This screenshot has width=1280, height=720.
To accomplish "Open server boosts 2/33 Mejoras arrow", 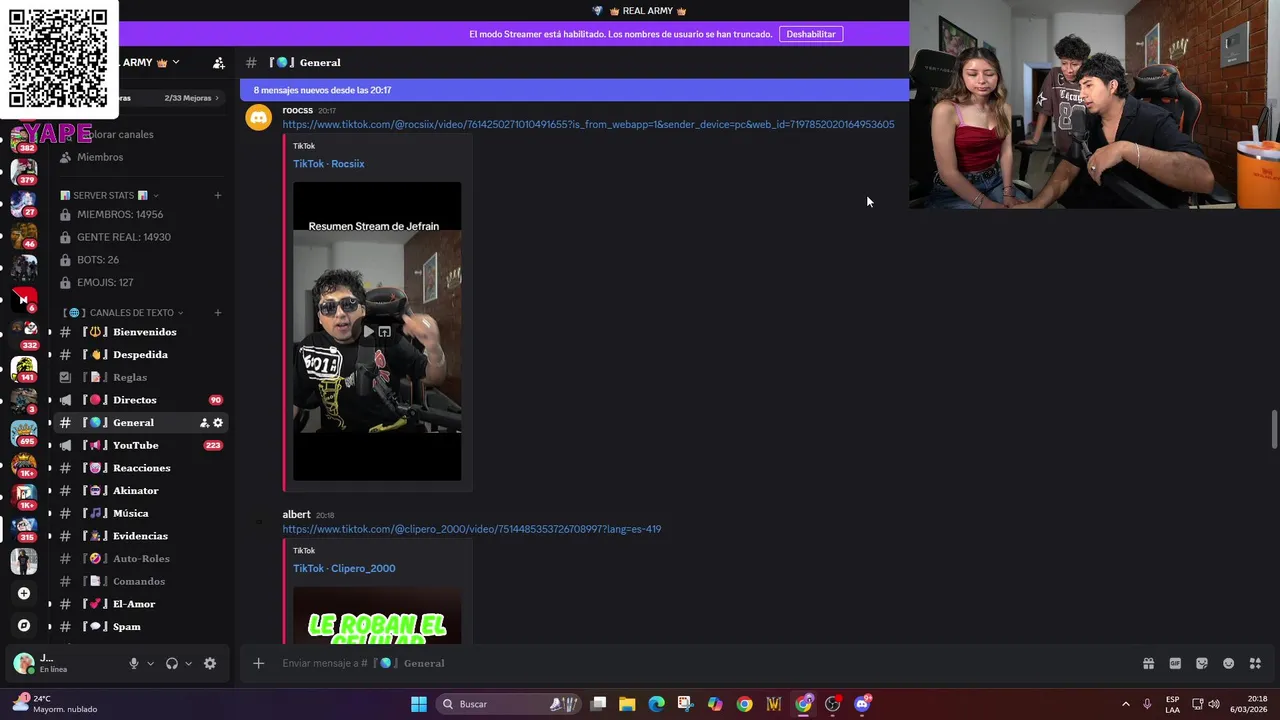I will (217, 98).
